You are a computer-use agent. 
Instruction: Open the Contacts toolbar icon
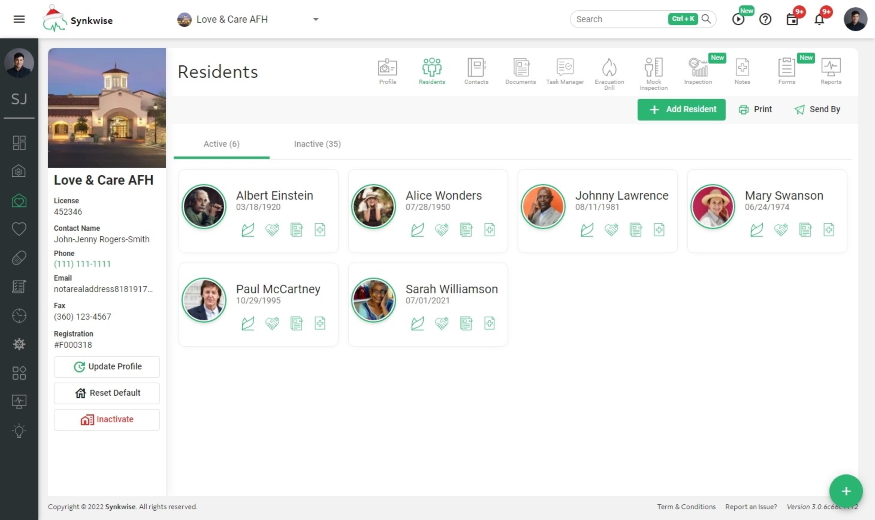click(x=476, y=72)
